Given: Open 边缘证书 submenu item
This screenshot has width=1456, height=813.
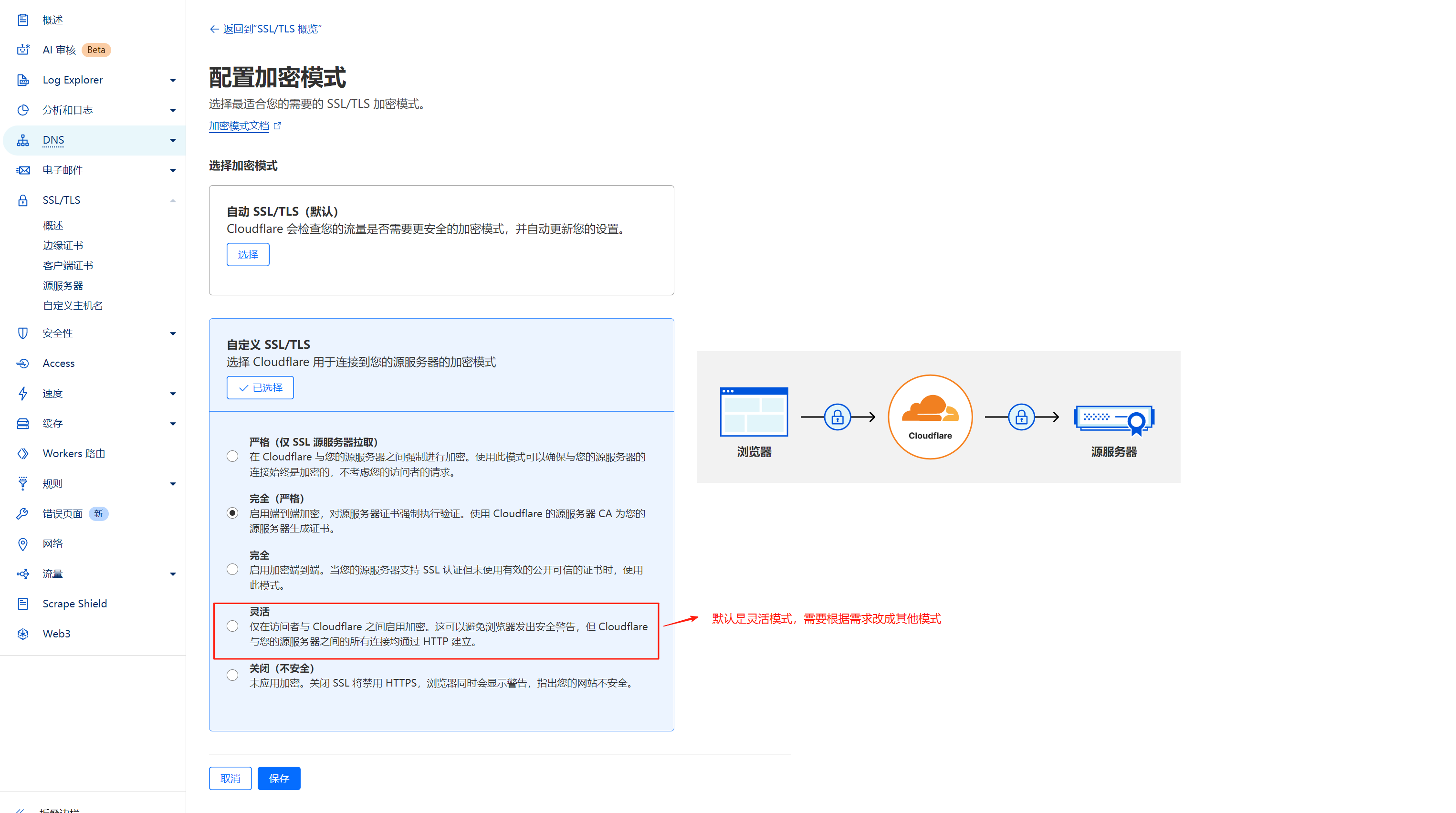Looking at the screenshot, I should click(x=63, y=245).
